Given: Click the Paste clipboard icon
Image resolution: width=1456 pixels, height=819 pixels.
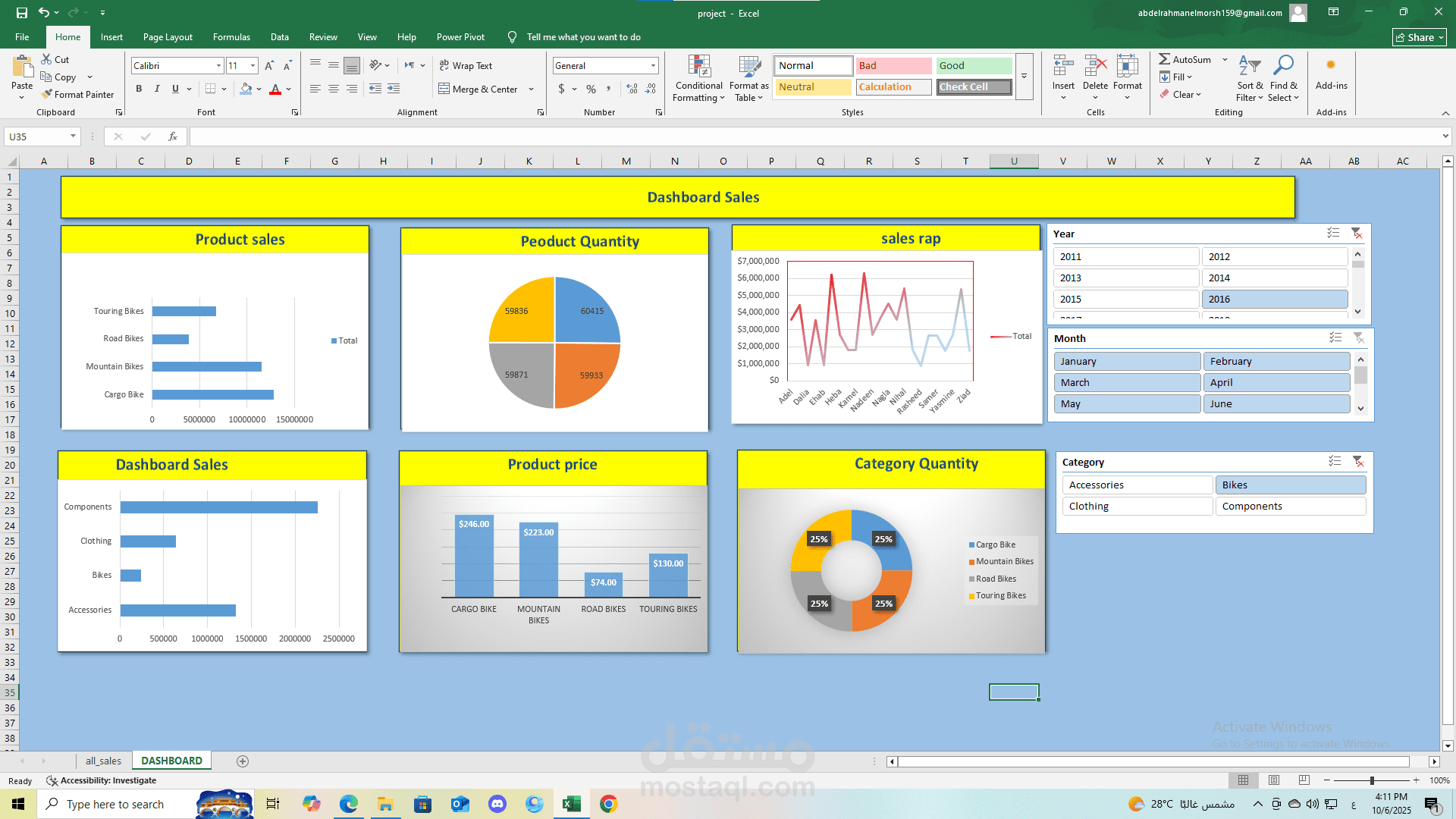Looking at the screenshot, I should pyautogui.click(x=22, y=67).
